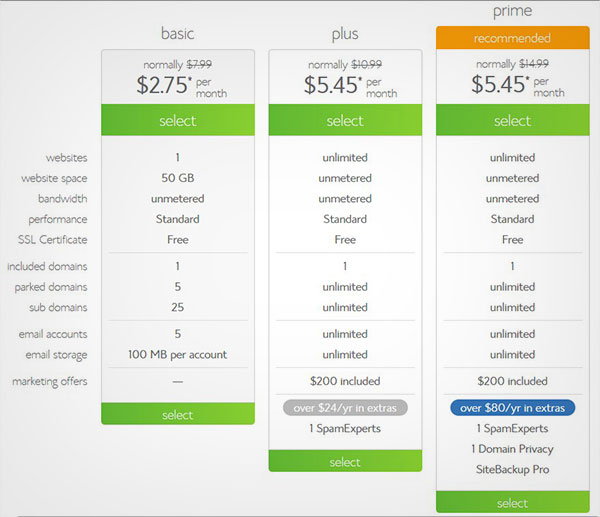This screenshot has width=600, height=517.
Task: Click bottom select button under plus plan
Action: (345, 461)
